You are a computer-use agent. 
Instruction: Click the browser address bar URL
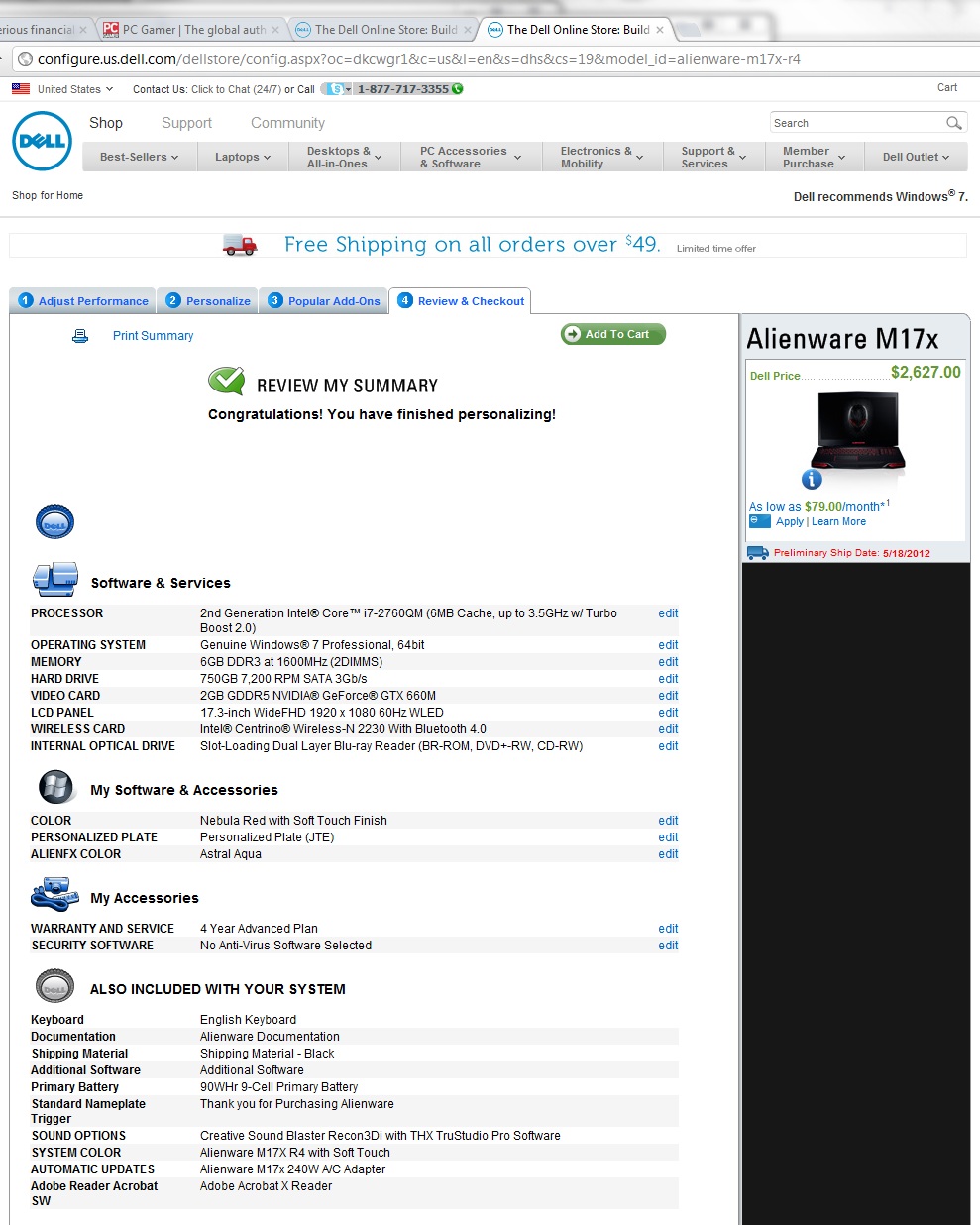(419, 59)
